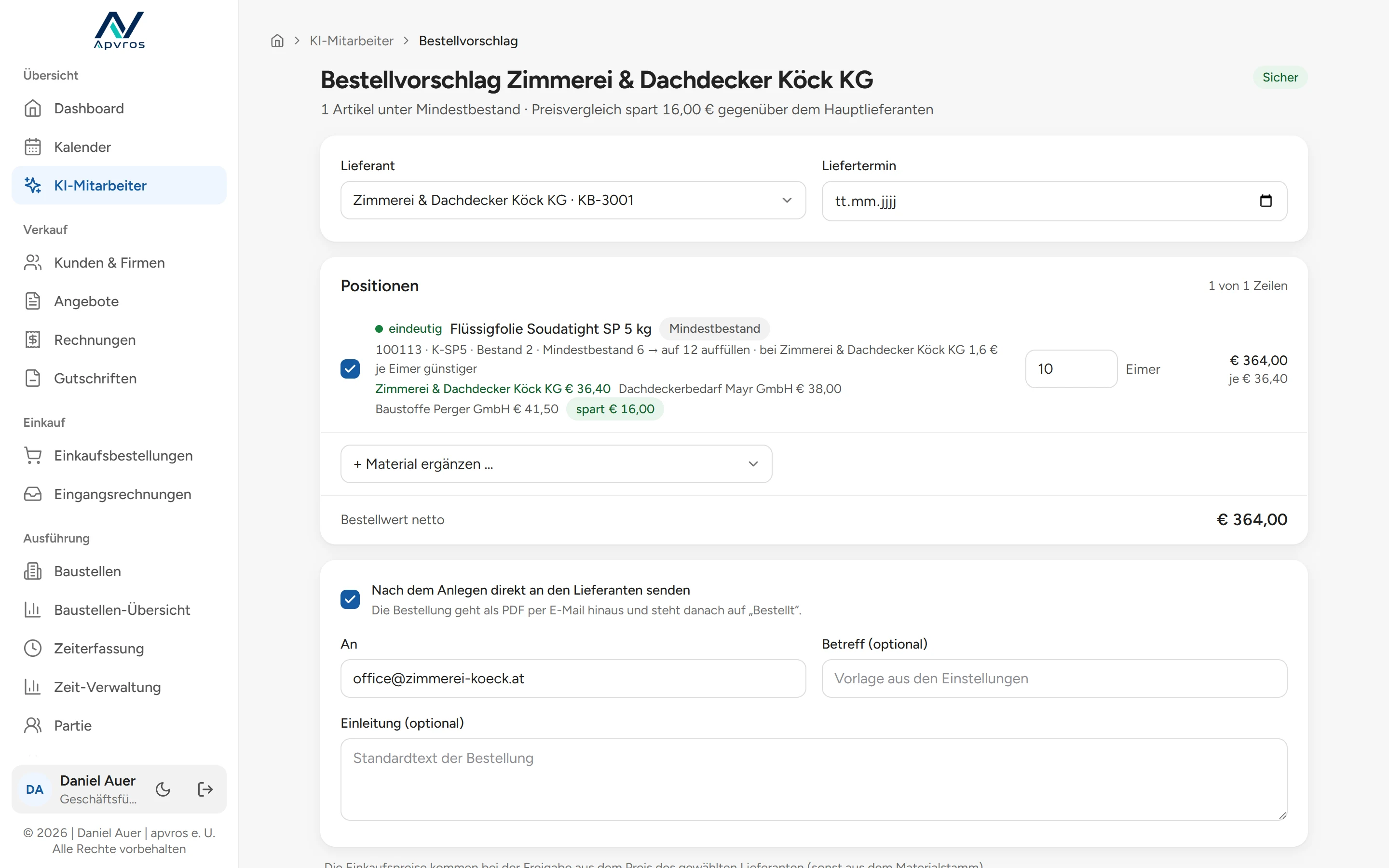The height and width of the screenshot is (868, 1389).
Task: Click the Zeiterfassung clock icon
Action: (x=33, y=648)
